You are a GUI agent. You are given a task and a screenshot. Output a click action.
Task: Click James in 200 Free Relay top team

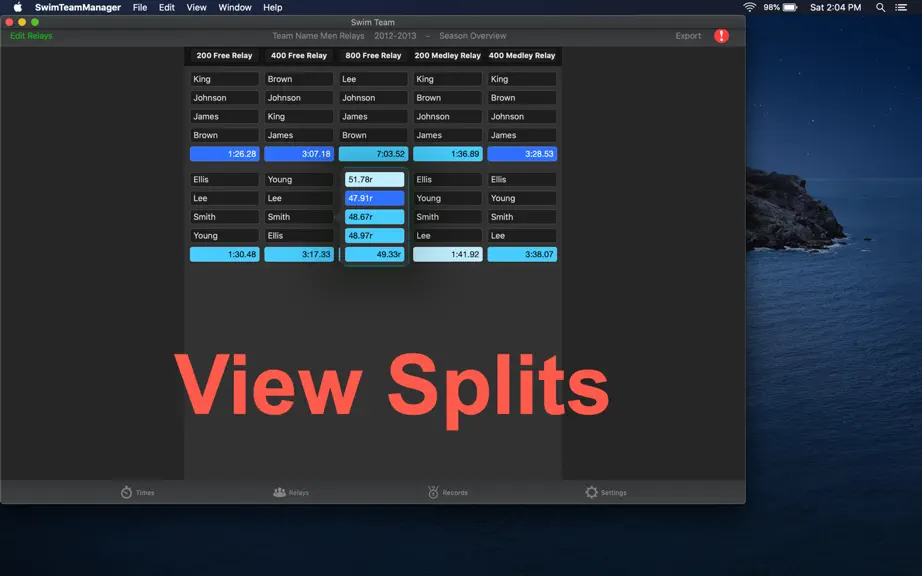225,116
